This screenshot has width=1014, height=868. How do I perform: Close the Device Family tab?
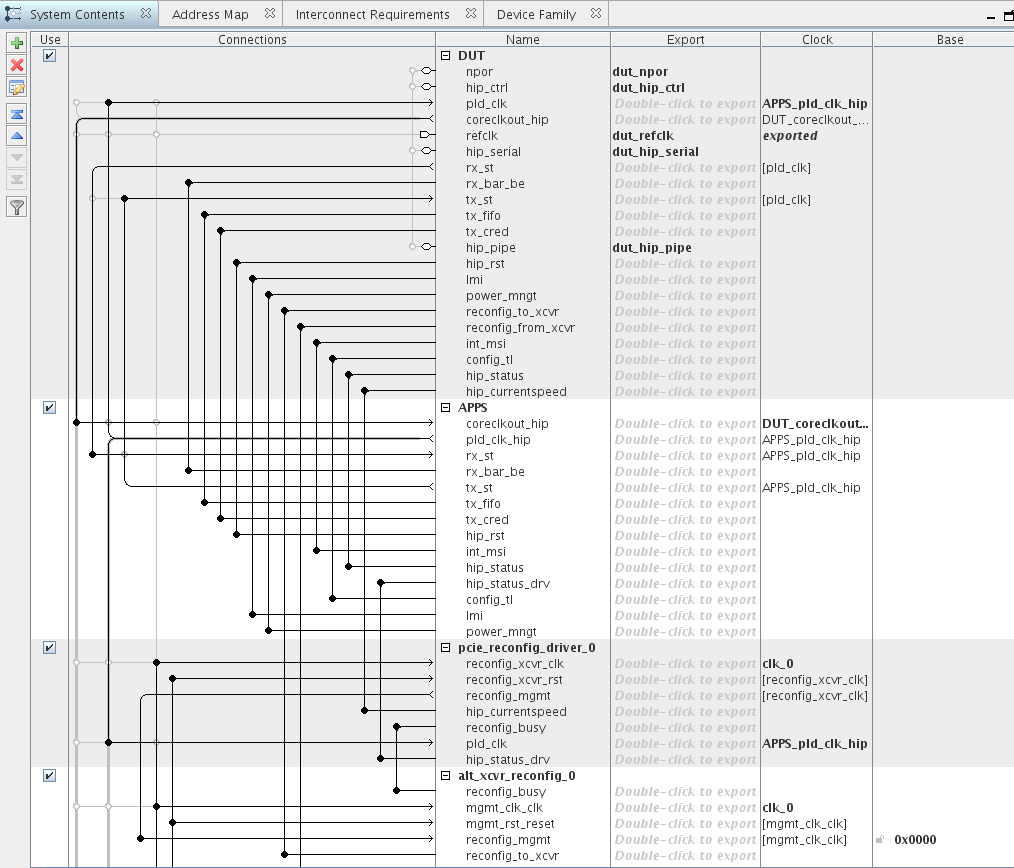pyautogui.click(x=596, y=14)
